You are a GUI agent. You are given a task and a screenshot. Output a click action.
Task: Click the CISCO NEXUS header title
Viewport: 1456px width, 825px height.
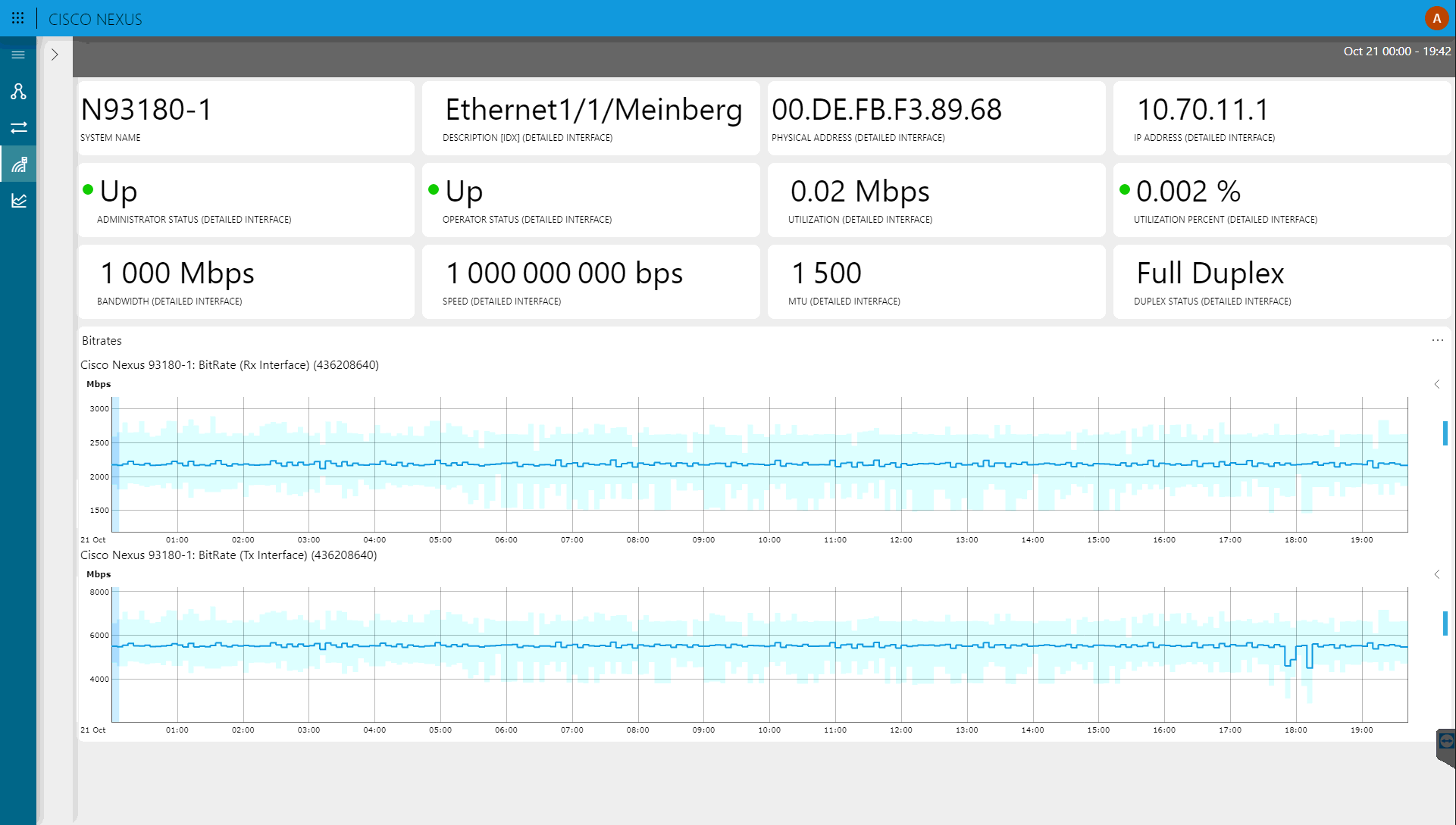(96, 20)
